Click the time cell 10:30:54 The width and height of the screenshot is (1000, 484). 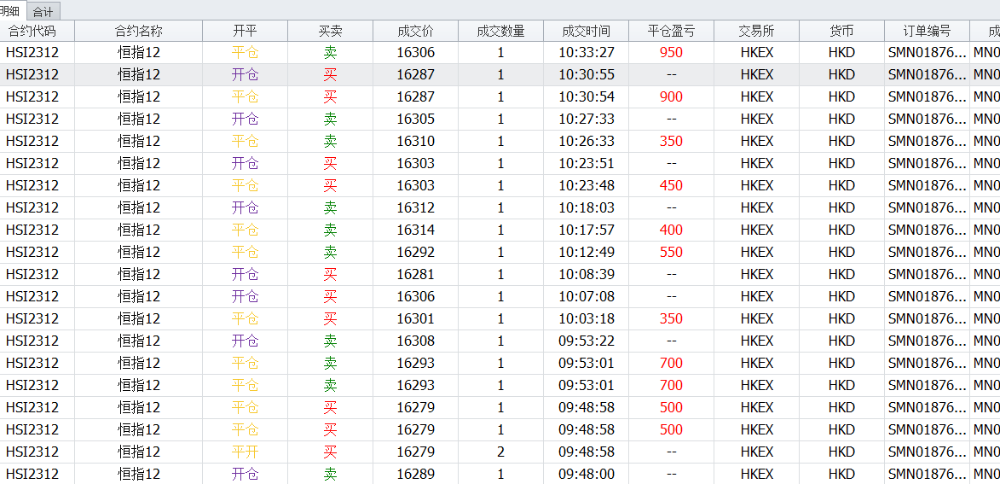point(587,97)
